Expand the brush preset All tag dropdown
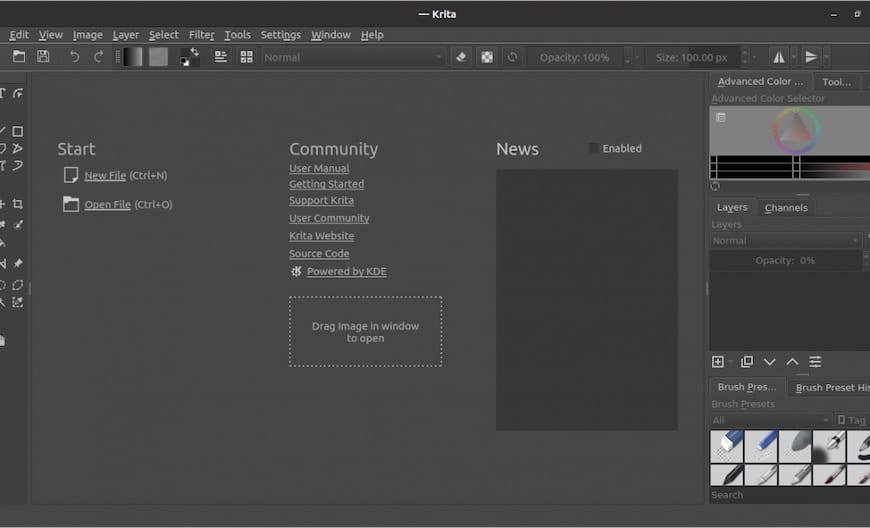 (x=771, y=420)
